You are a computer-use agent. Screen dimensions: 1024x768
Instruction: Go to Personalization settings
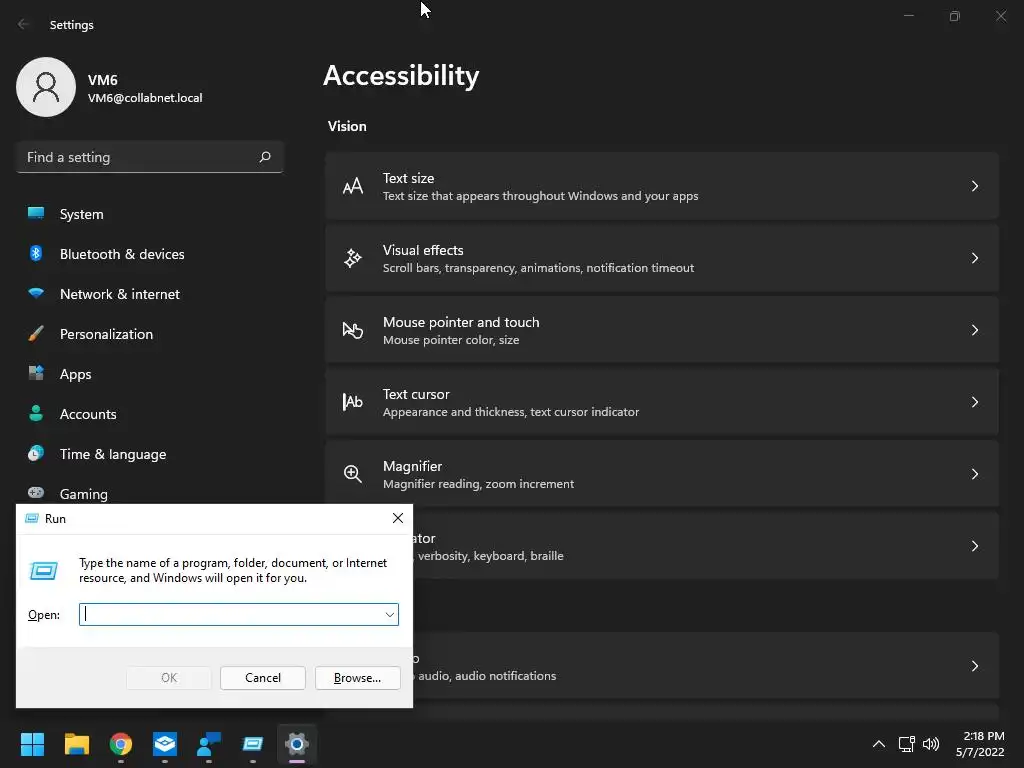pos(106,334)
